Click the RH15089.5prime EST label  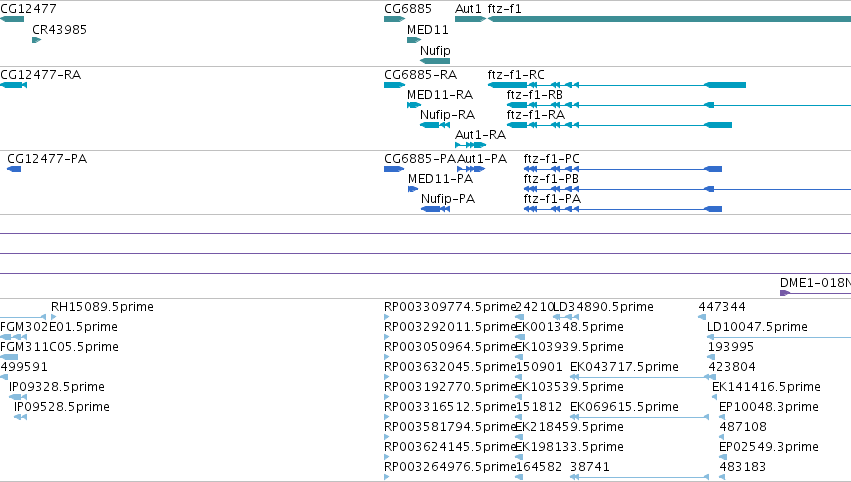tap(102, 307)
